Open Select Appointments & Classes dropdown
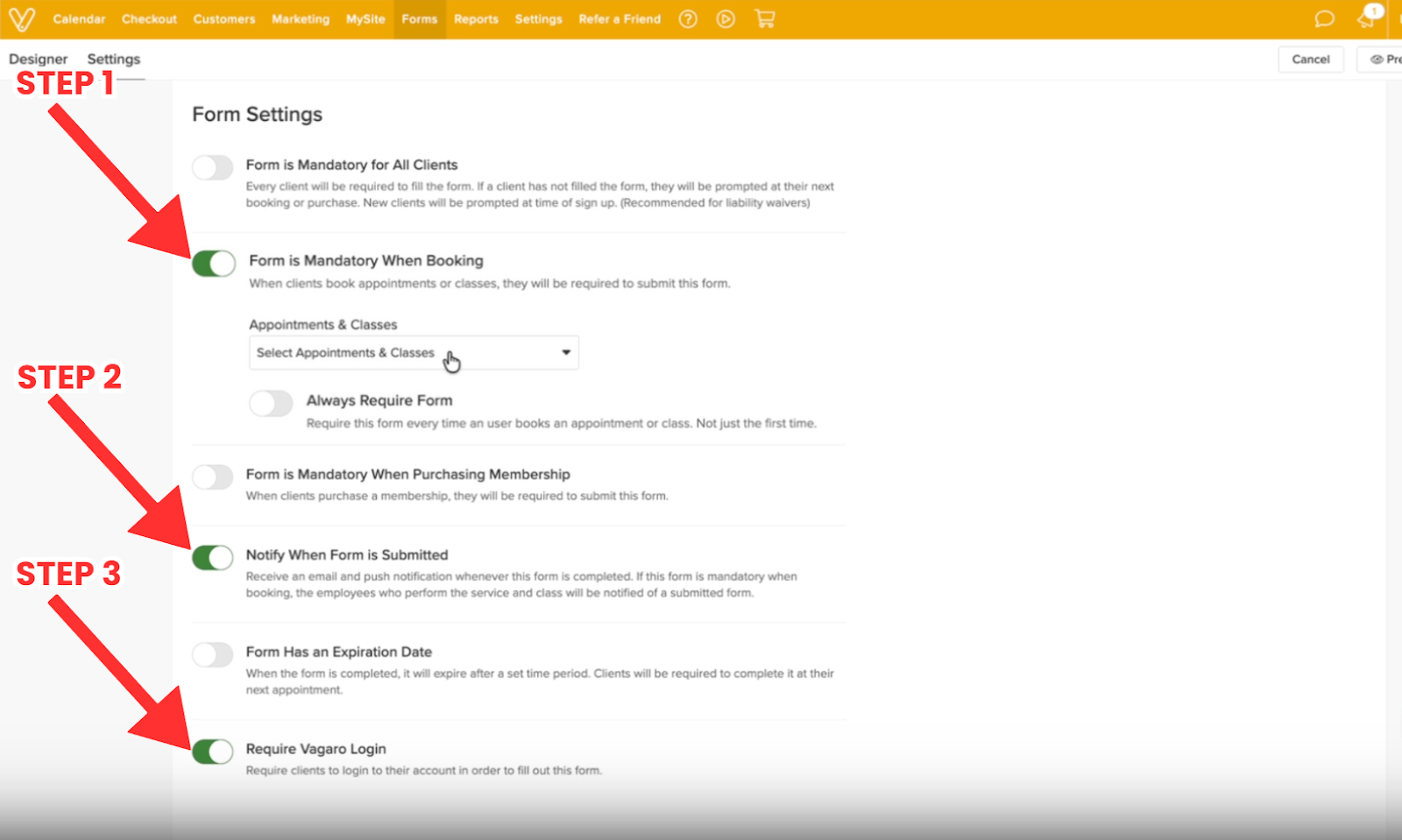This screenshot has width=1402, height=840. coord(414,352)
